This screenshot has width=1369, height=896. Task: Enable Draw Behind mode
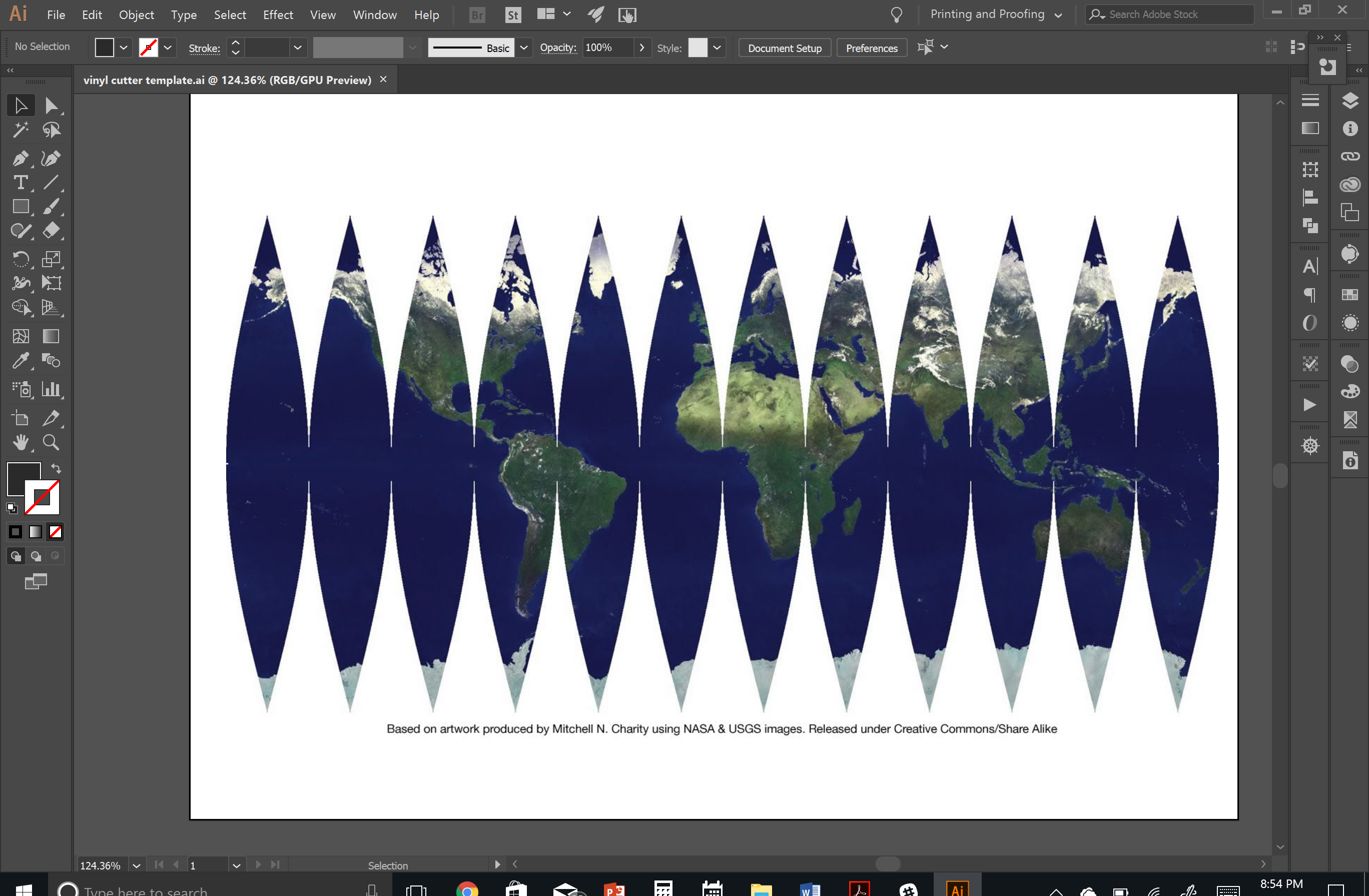tap(36, 556)
